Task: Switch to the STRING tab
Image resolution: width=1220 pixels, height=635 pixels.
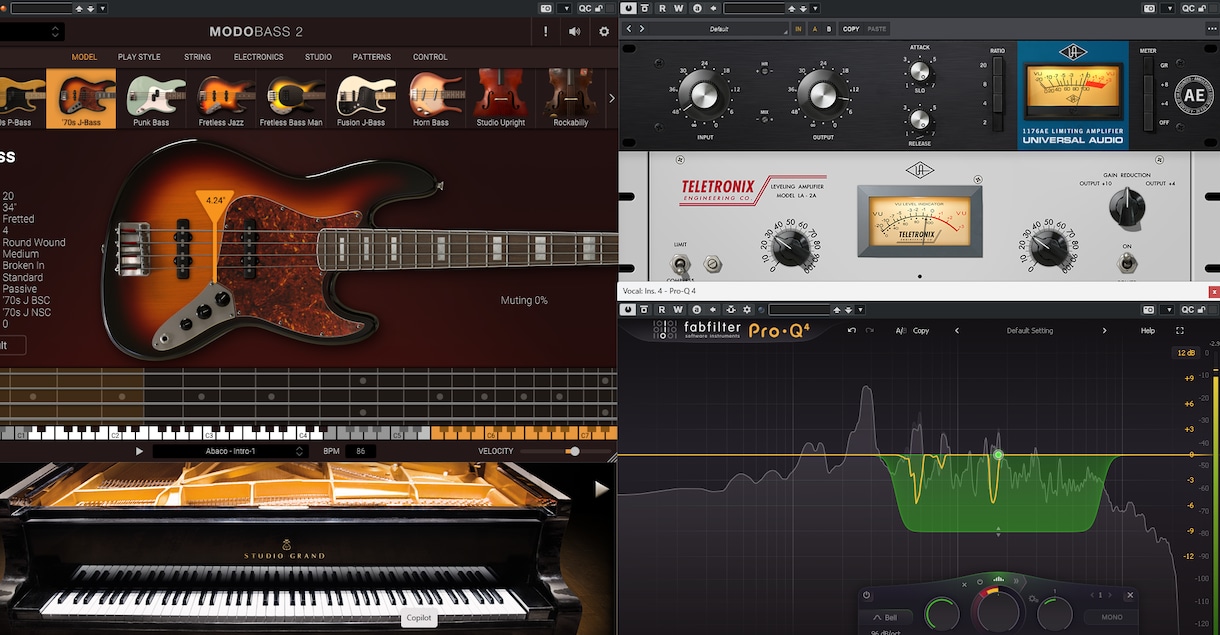Action: click(x=197, y=57)
